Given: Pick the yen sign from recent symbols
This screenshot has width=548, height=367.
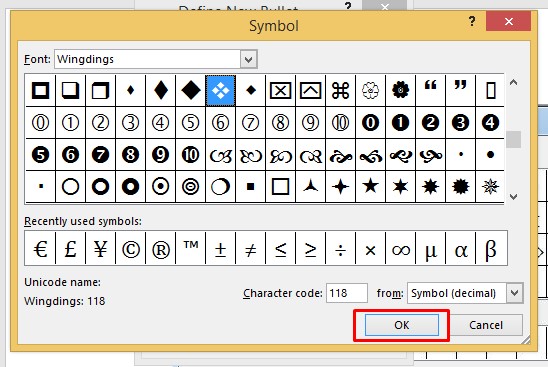Looking at the screenshot, I should point(100,249).
